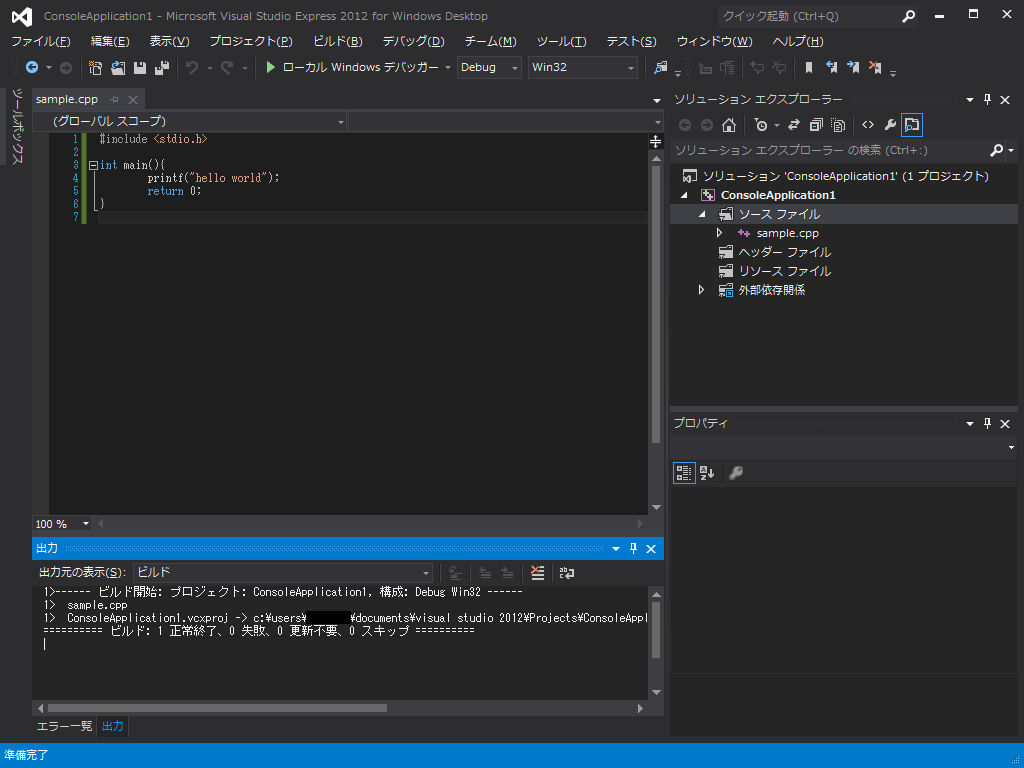This screenshot has height=768, width=1024.
Task: Toggle word wrap in the output panel
Action: (567, 572)
